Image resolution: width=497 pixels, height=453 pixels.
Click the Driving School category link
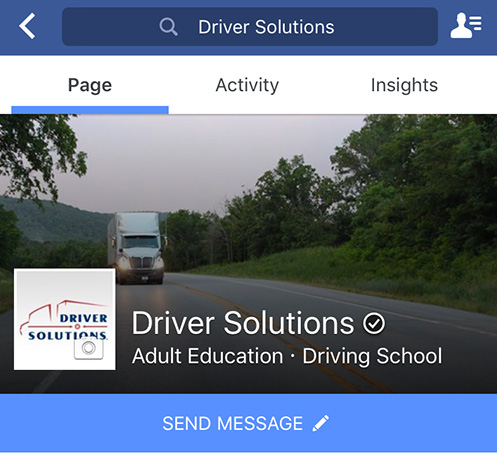tap(372, 356)
